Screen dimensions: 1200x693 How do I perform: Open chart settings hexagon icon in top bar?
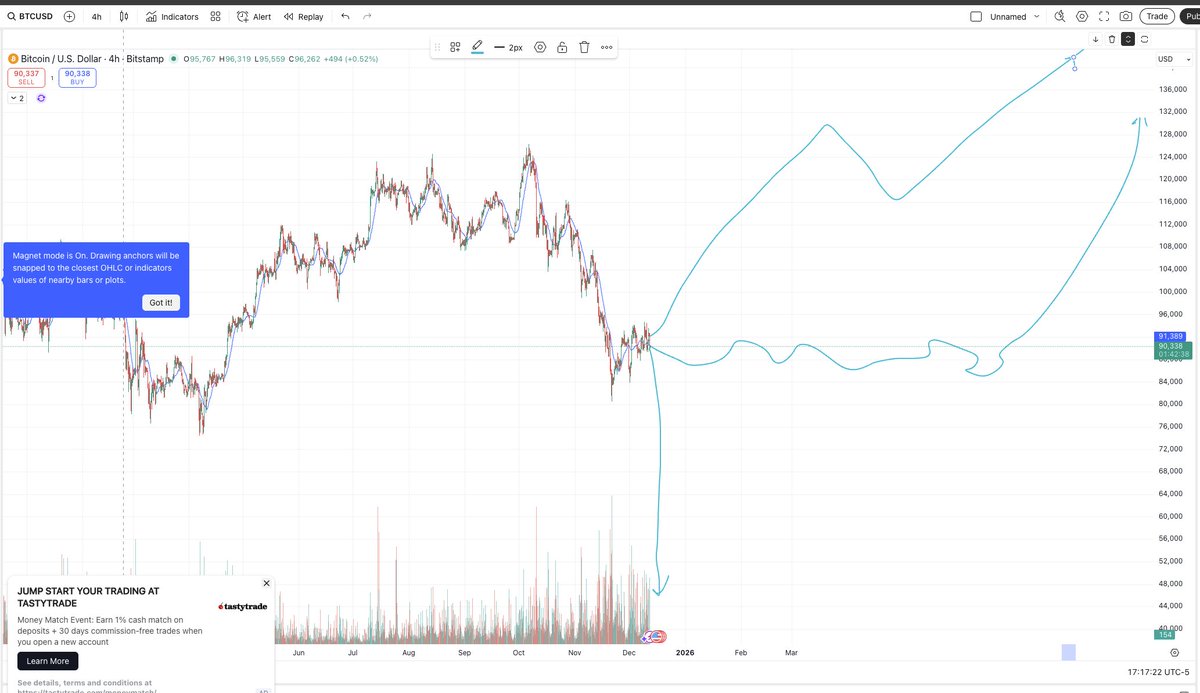(1082, 16)
